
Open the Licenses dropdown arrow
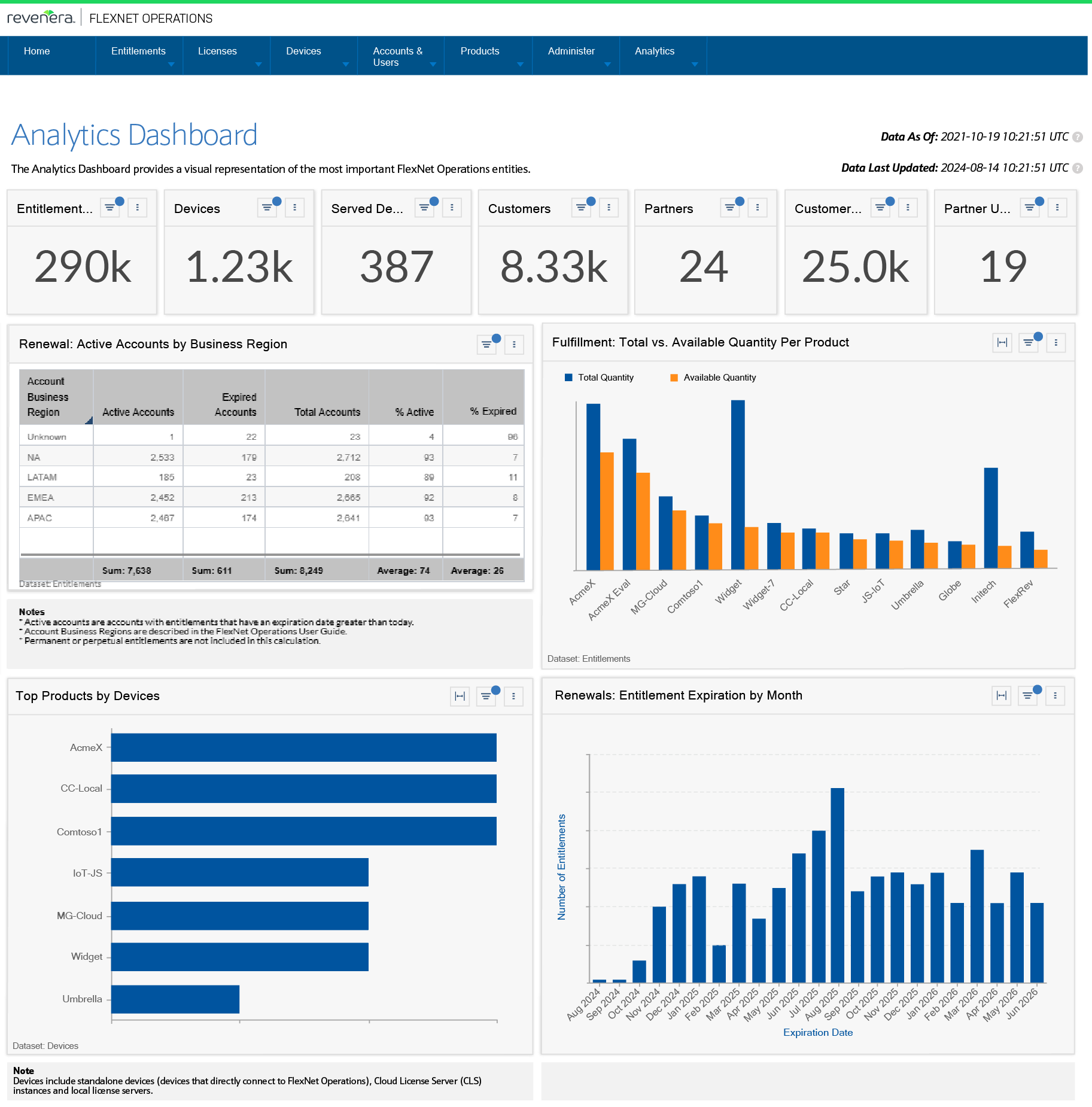point(258,64)
